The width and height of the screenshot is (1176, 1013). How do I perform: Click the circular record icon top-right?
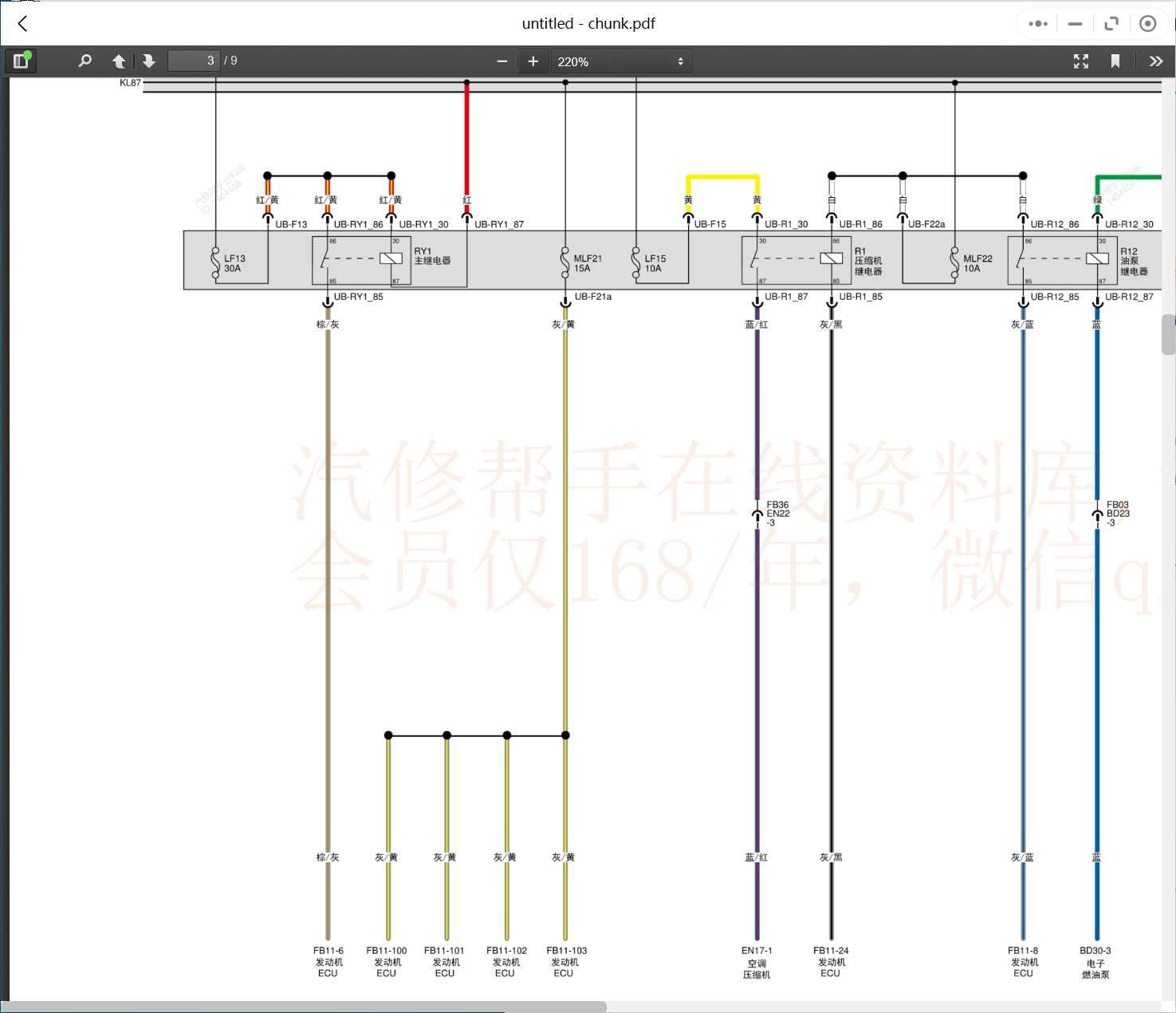[x=1148, y=23]
